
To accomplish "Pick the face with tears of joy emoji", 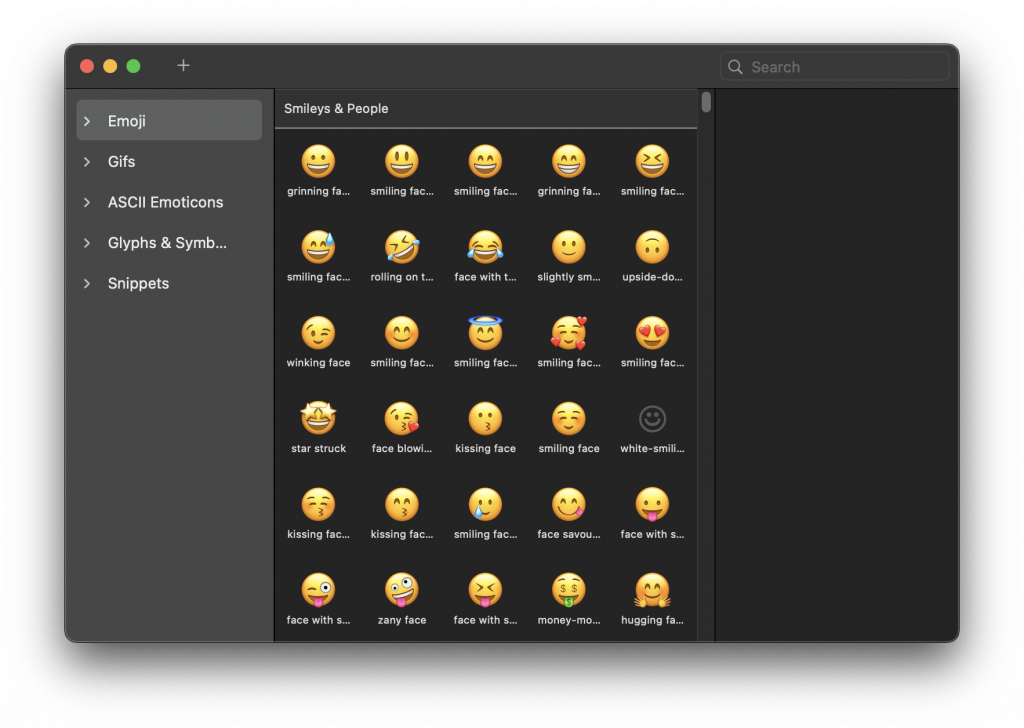I will (x=485, y=247).
